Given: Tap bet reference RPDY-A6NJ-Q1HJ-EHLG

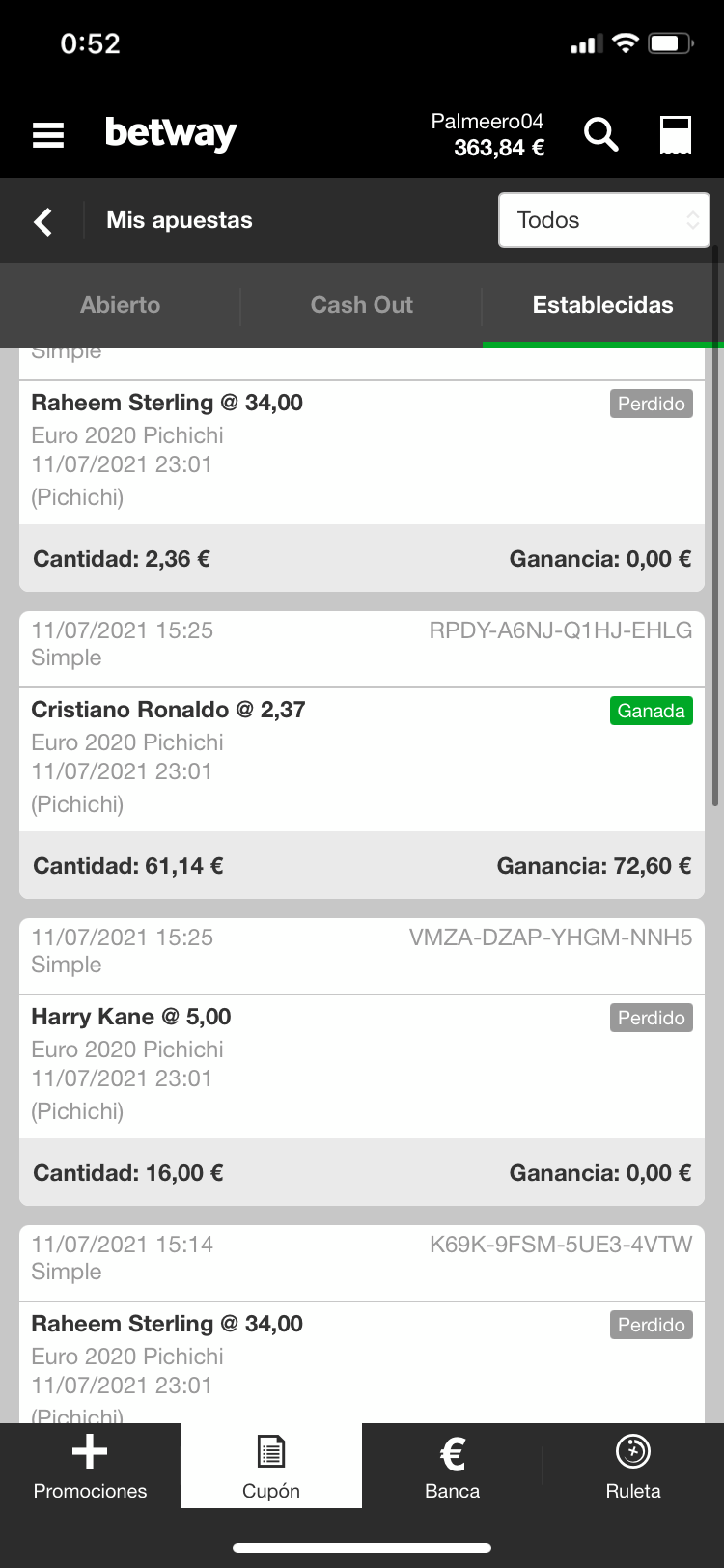Looking at the screenshot, I should tap(561, 630).
